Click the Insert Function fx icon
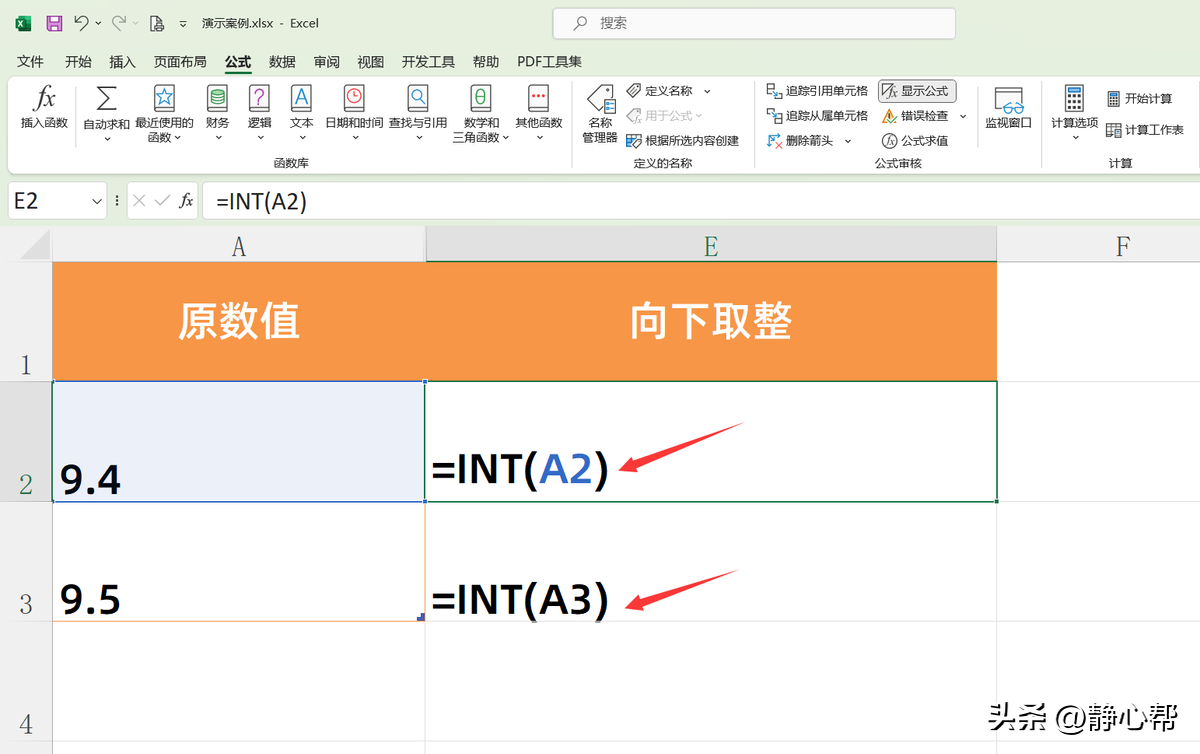 pos(44,98)
